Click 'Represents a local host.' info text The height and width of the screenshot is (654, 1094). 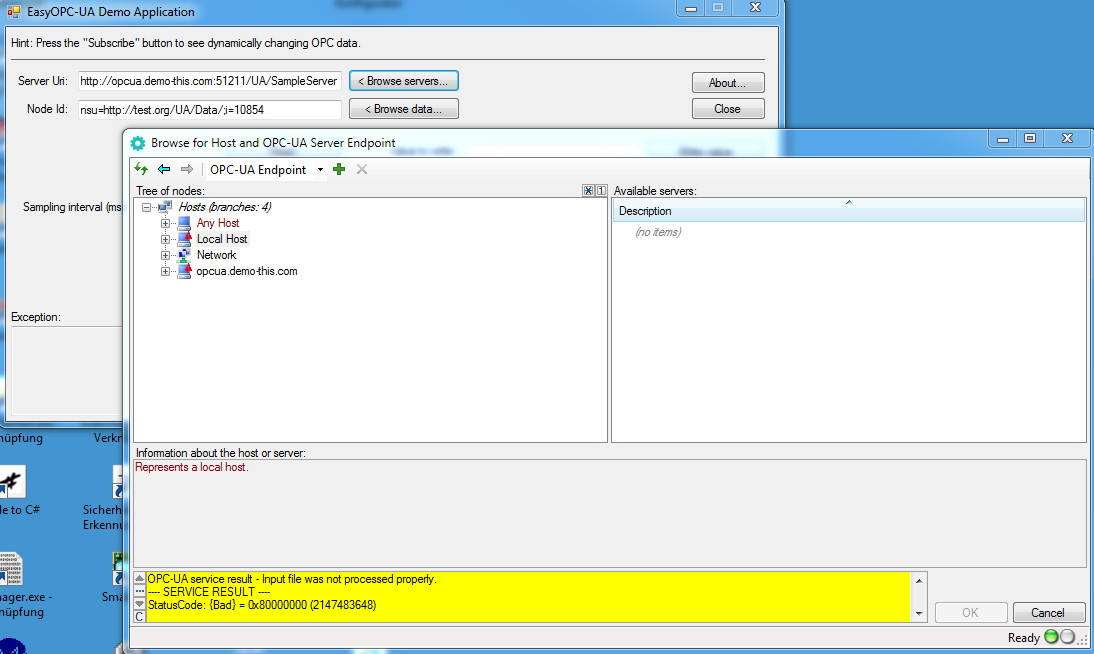coord(192,467)
